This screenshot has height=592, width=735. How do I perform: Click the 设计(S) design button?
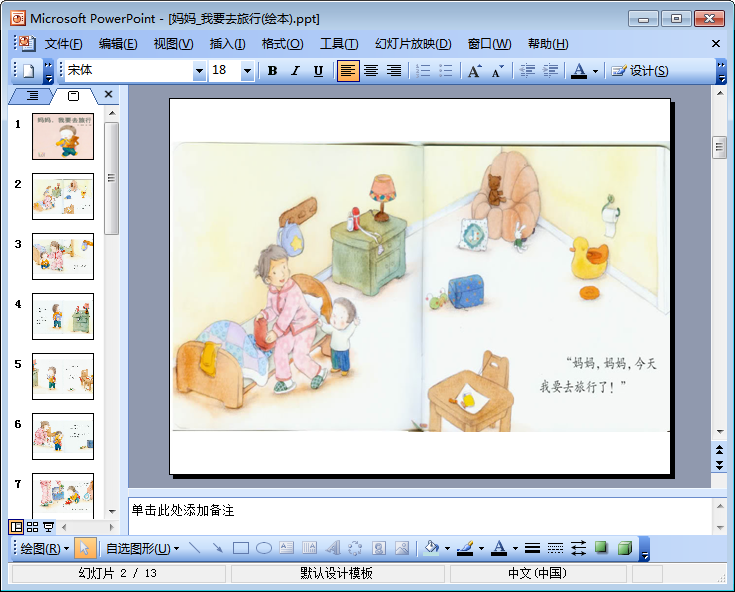point(640,71)
